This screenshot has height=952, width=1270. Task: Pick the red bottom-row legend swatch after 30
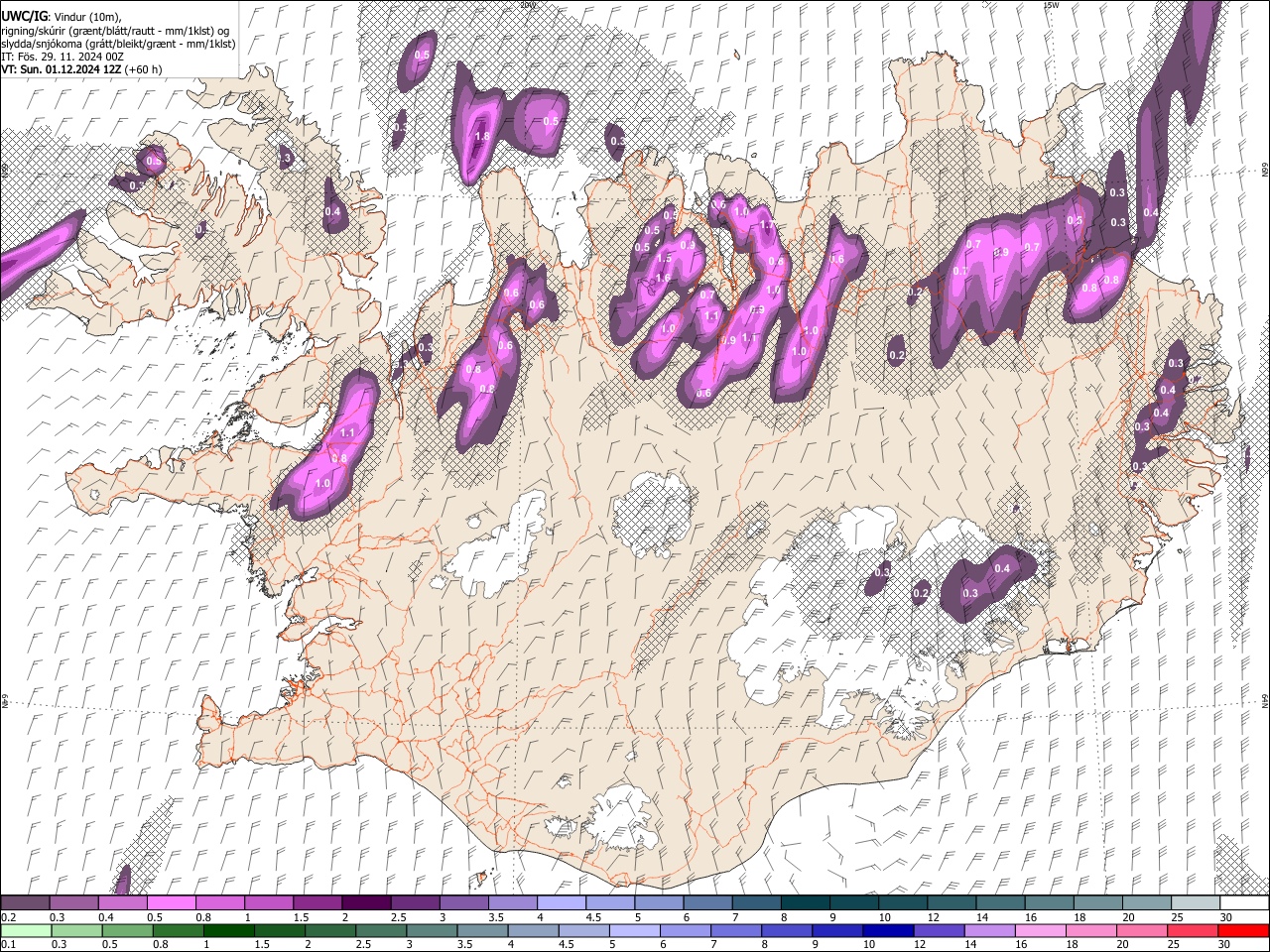coord(1244,930)
